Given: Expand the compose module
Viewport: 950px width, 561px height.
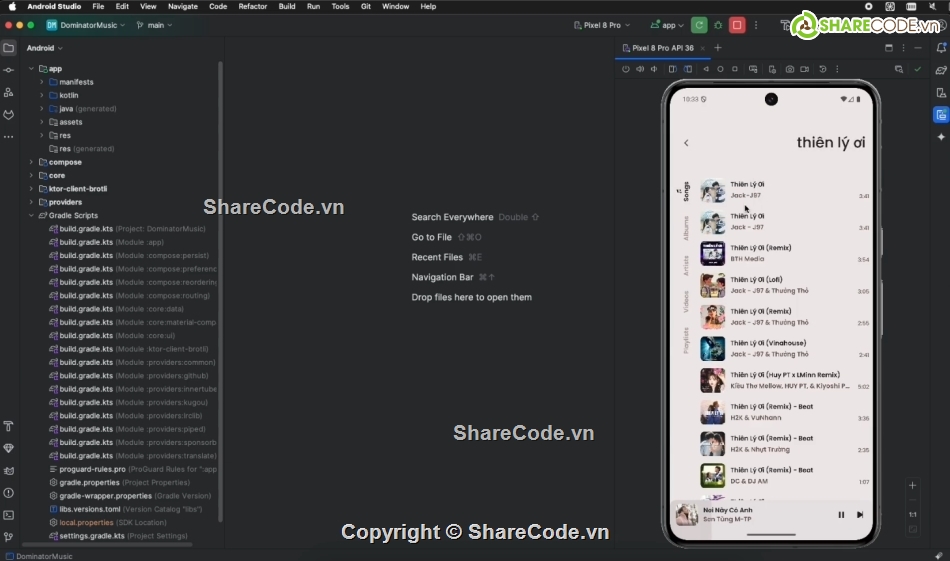Looking at the screenshot, I should pyautogui.click(x=32, y=162).
